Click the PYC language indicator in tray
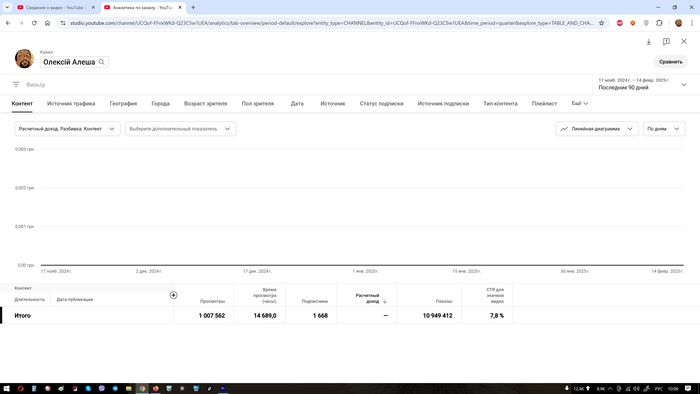Screen dimensions: 700x394 coord(658,389)
